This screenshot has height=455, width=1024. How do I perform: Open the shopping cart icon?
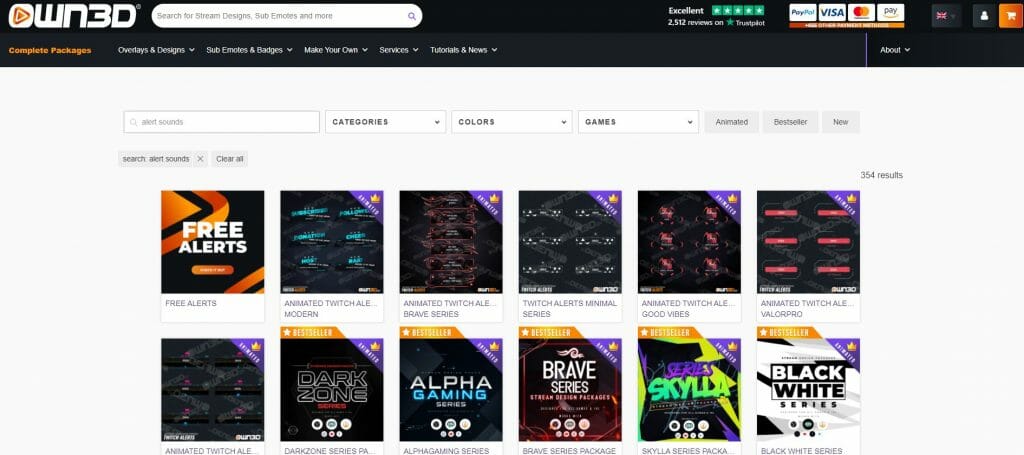[1012, 16]
